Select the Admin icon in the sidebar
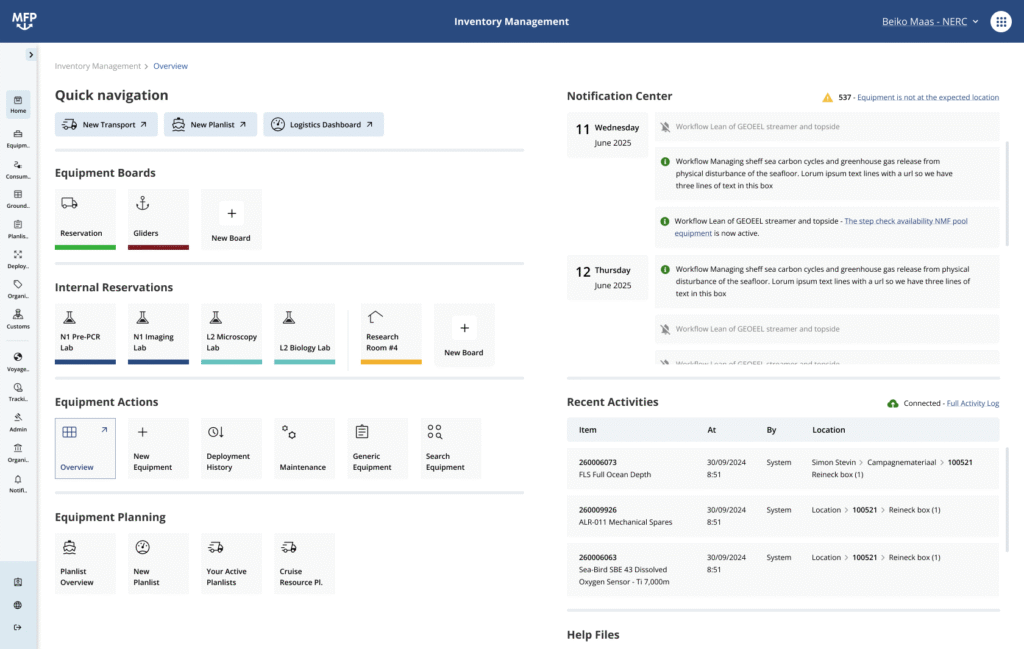The width and height of the screenshot is (1024, 649). (x=18, y=423)
